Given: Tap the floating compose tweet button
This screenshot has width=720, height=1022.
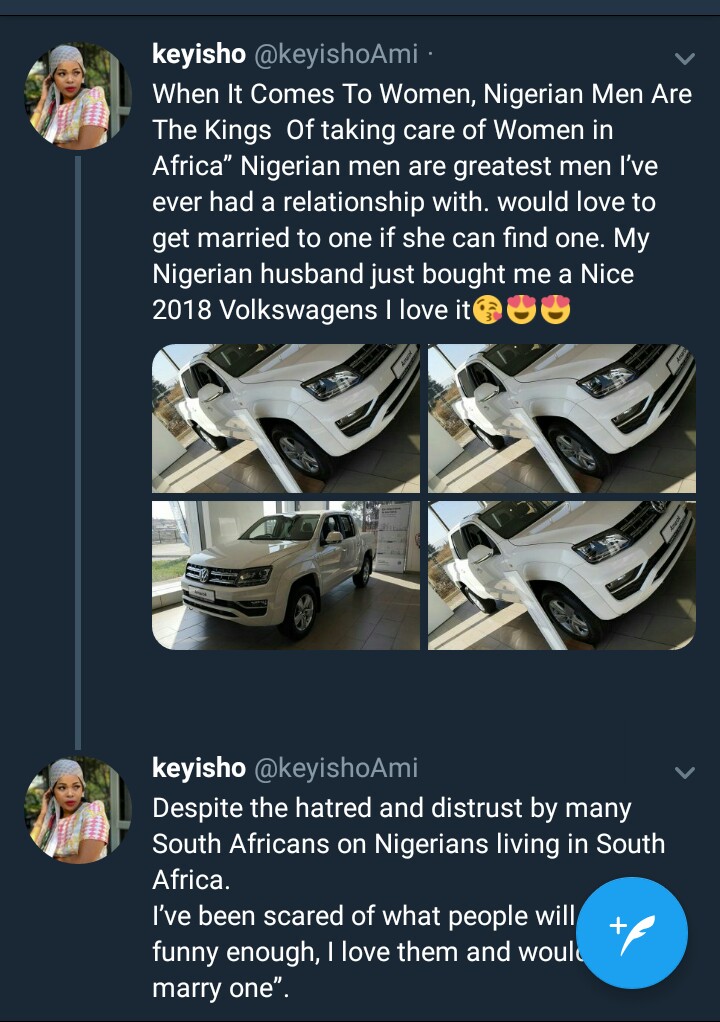Looking at the screenshot, I should pyautogui.click(x=631, y=932).
